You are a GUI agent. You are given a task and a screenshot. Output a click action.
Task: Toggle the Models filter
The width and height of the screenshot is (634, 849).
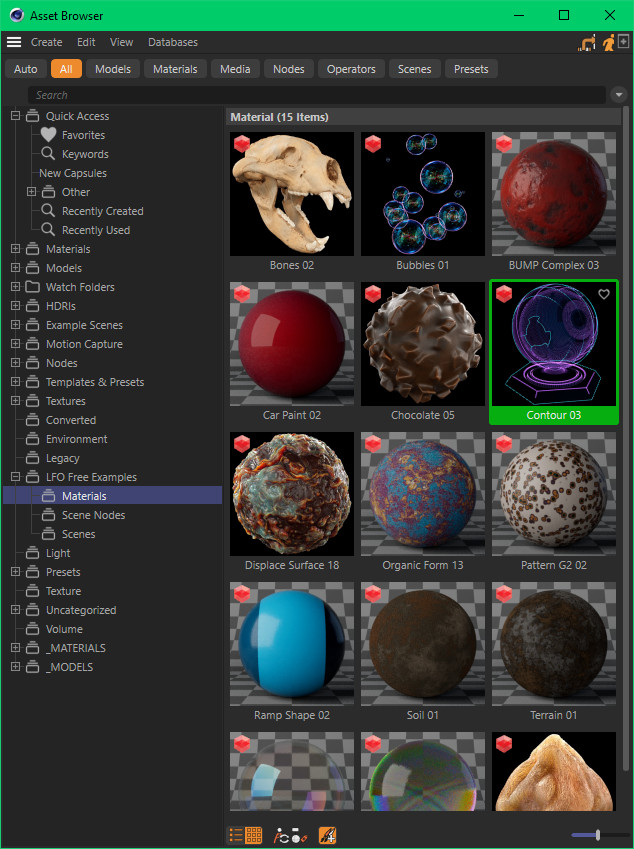113,69
